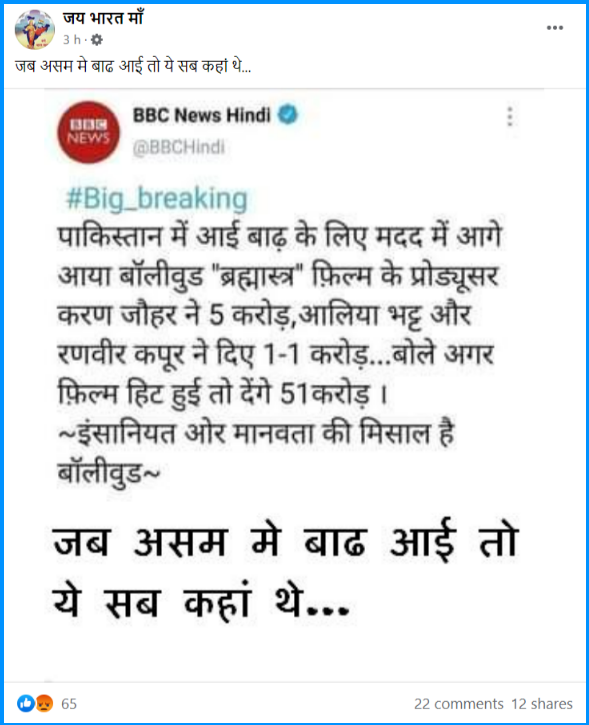This screenshot has height=725, width=589.
Task: Click the post privacy gear icon
Action: (x=97, y=40)
